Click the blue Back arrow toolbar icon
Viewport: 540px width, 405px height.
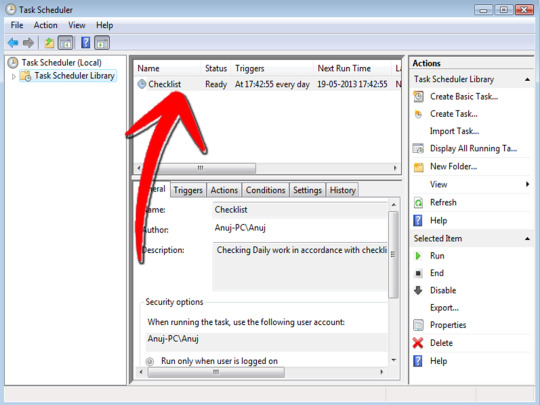point(13,43)
